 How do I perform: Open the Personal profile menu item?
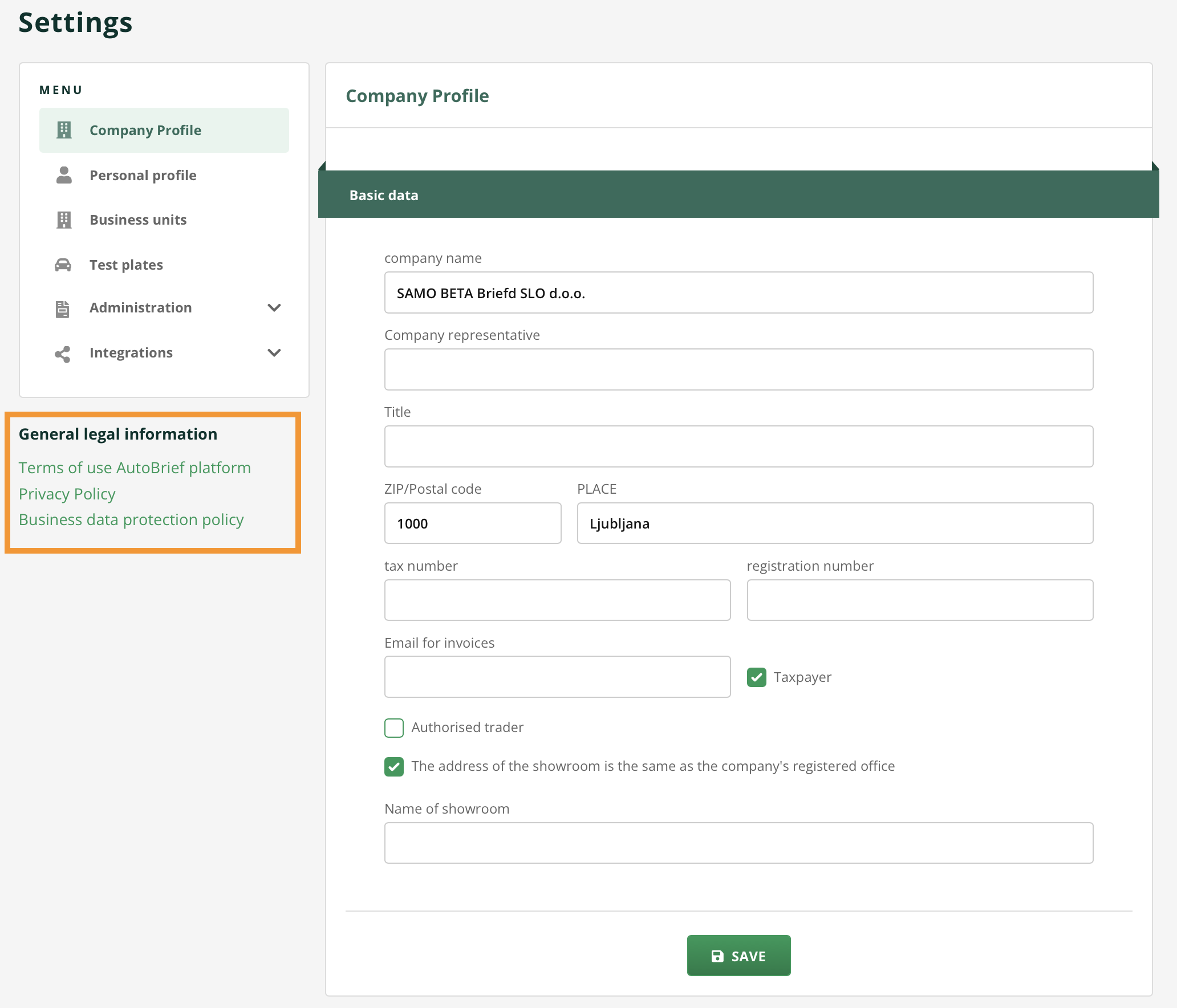143,175
